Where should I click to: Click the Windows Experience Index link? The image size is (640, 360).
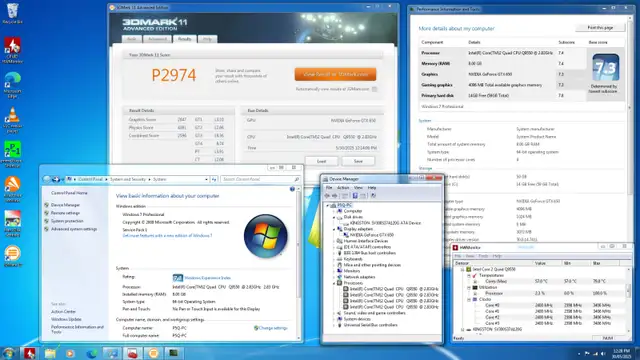tap(207, 278)
